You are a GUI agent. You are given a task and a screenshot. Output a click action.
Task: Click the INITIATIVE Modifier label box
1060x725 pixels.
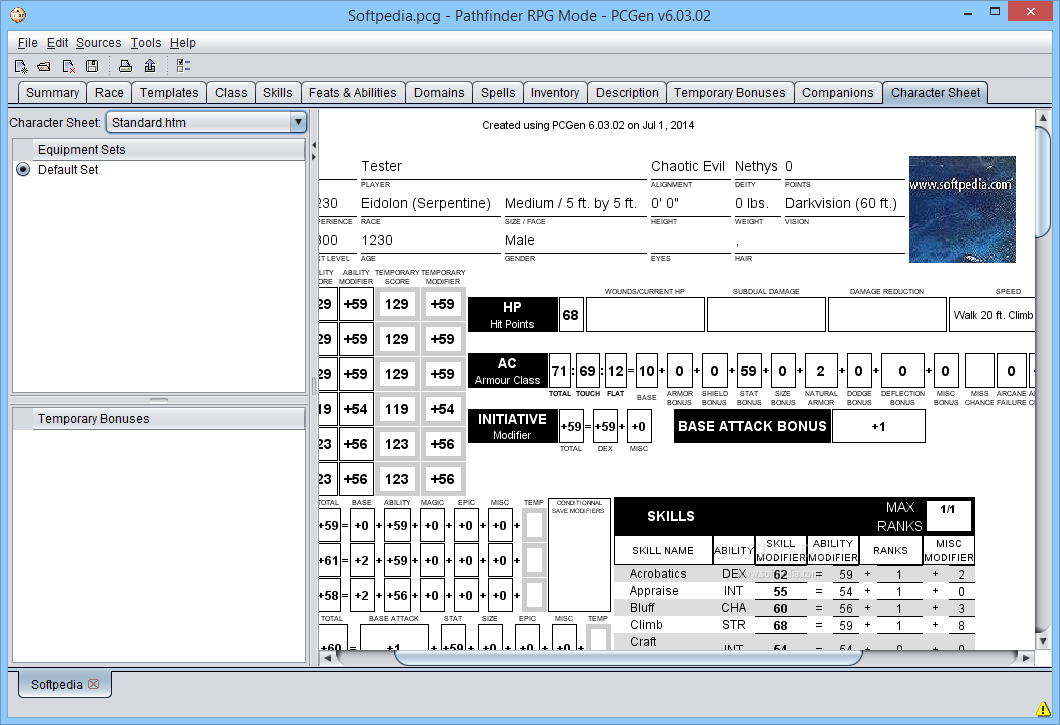(x=512, y=426)
